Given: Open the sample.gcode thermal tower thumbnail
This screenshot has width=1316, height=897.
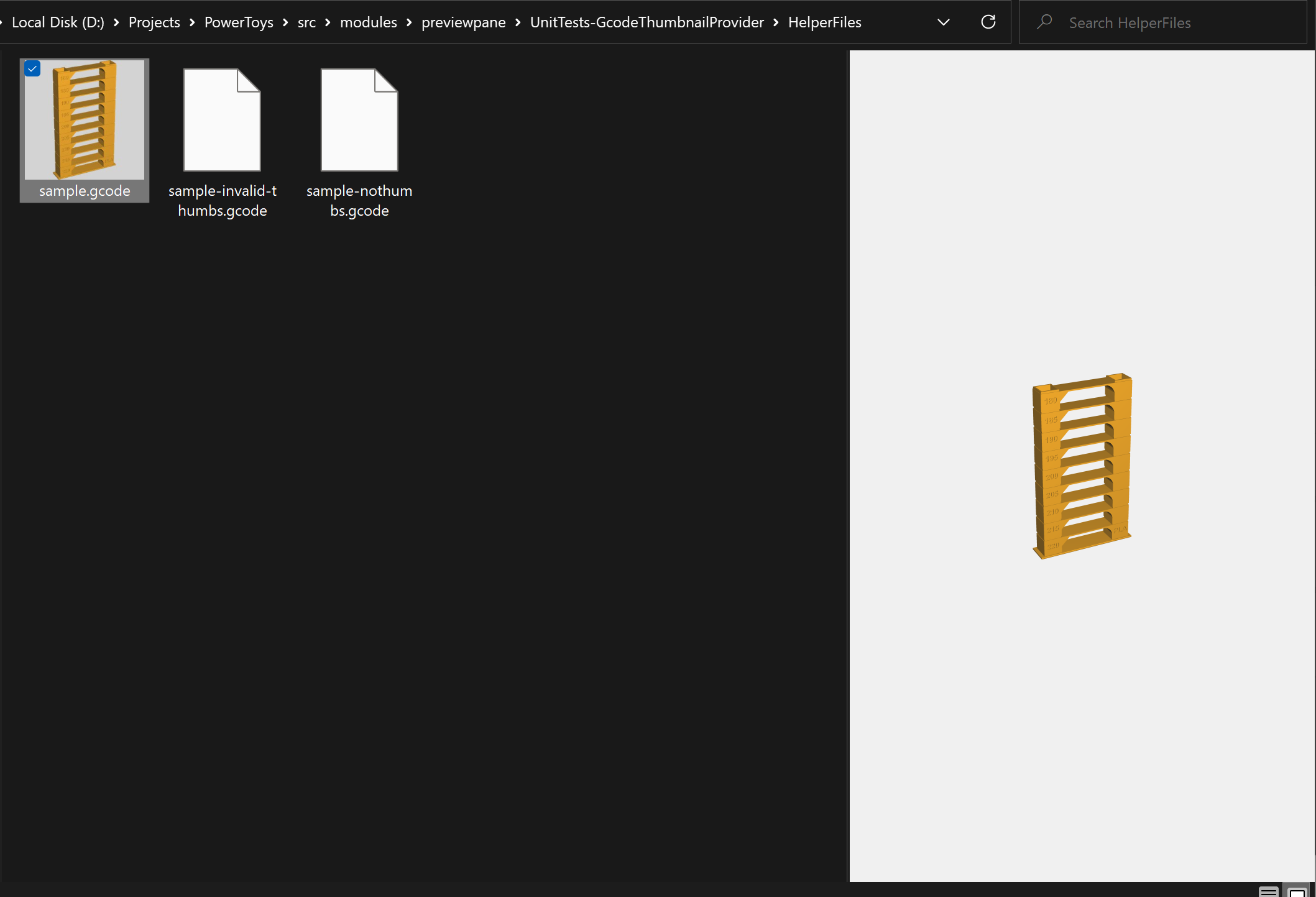Looking at the screenshot, I should coord(84,121).
